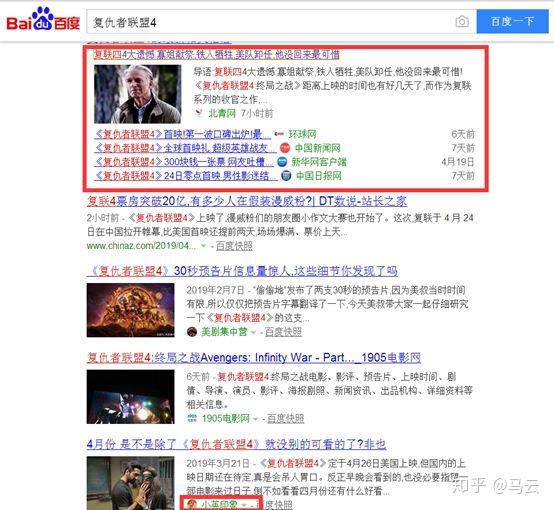Open headline 复联四4大遗憾 news link

[x=216, y=54]
